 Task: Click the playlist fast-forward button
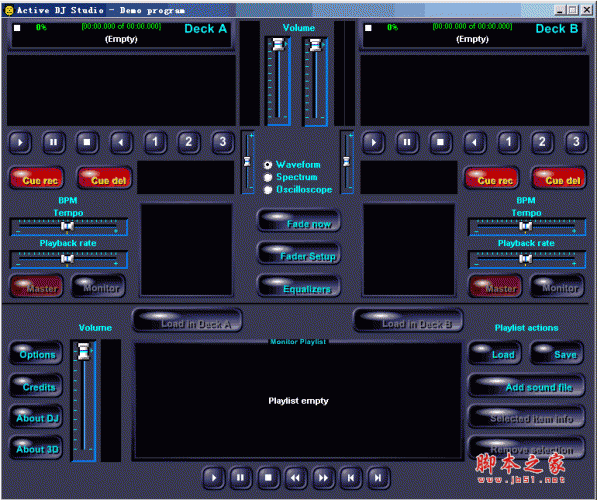coord(323,478)
